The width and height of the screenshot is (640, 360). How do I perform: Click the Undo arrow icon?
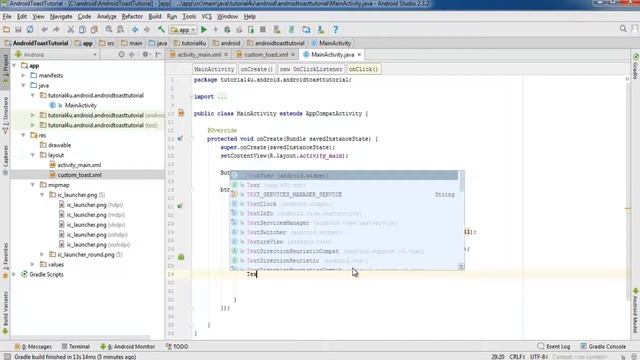coord(44,29)
